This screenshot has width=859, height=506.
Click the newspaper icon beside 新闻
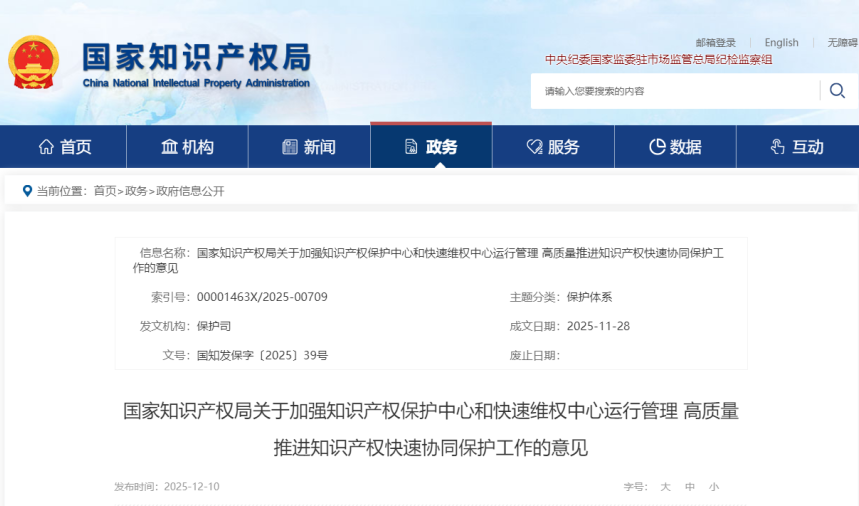[289, 147]
